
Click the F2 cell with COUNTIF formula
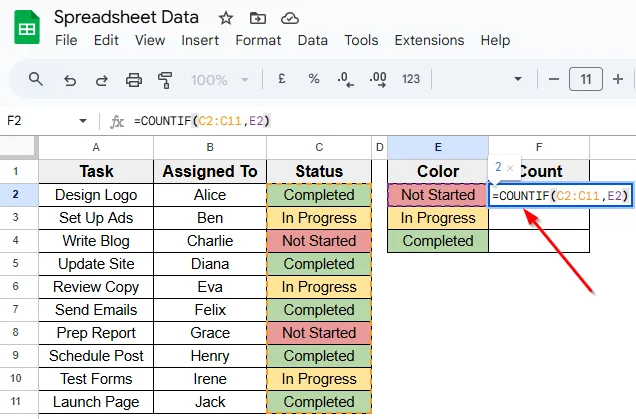tap(560, 196)
